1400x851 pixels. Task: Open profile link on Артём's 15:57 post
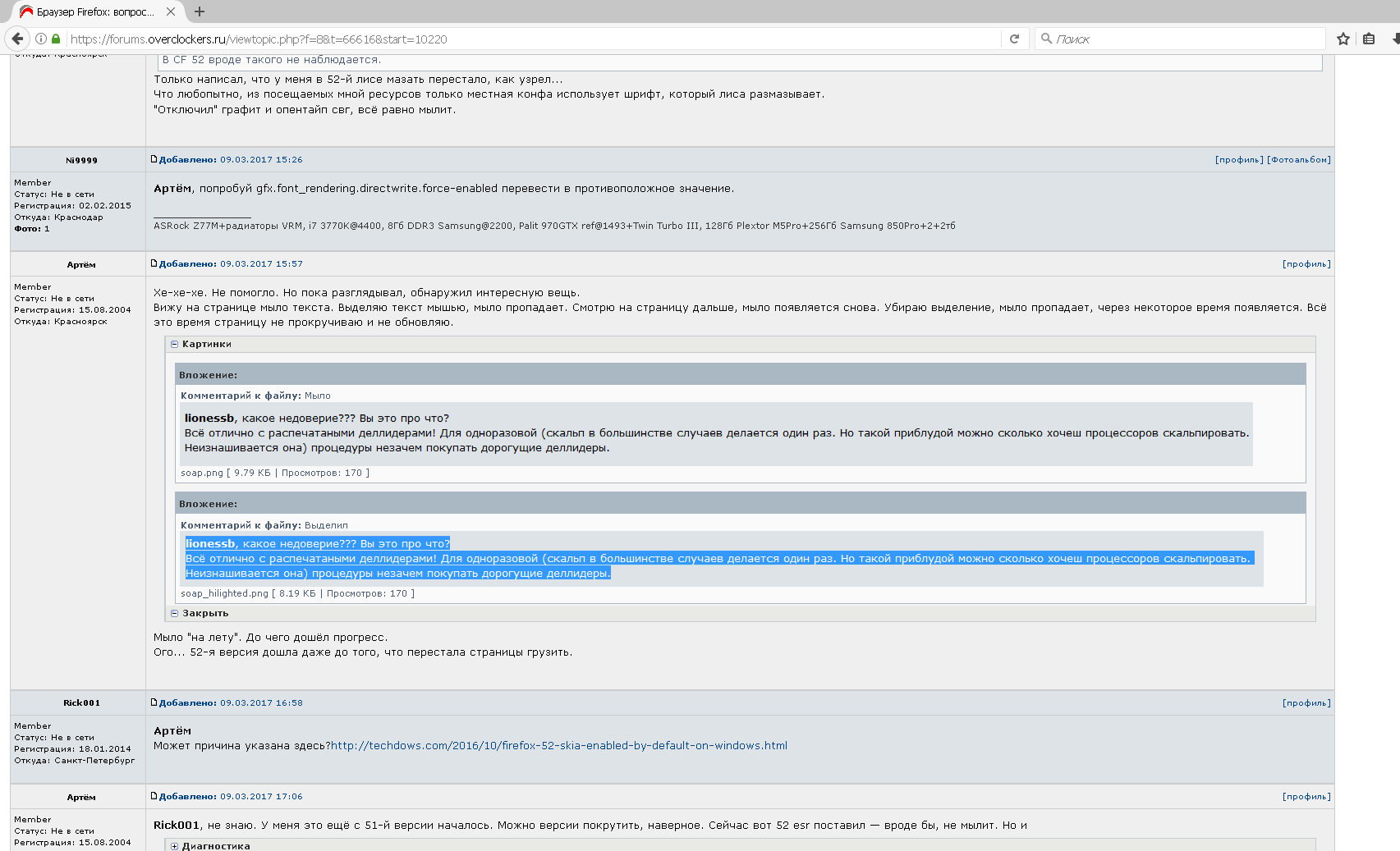1306,264
